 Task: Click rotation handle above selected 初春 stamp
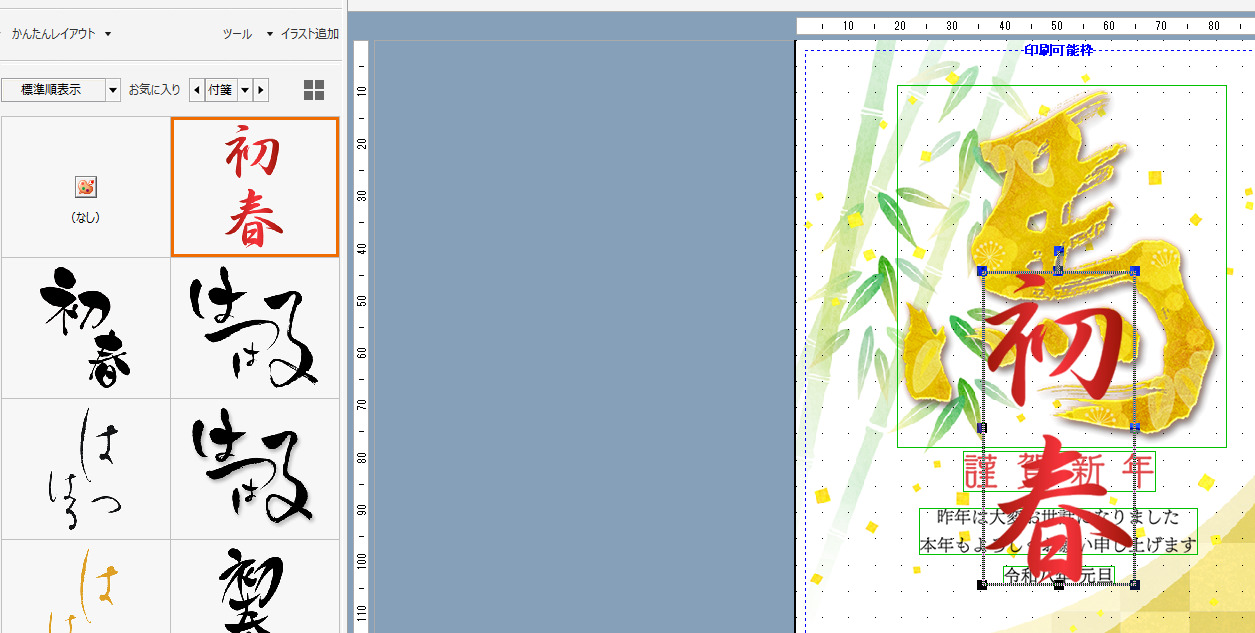[x=1058, y=251]
